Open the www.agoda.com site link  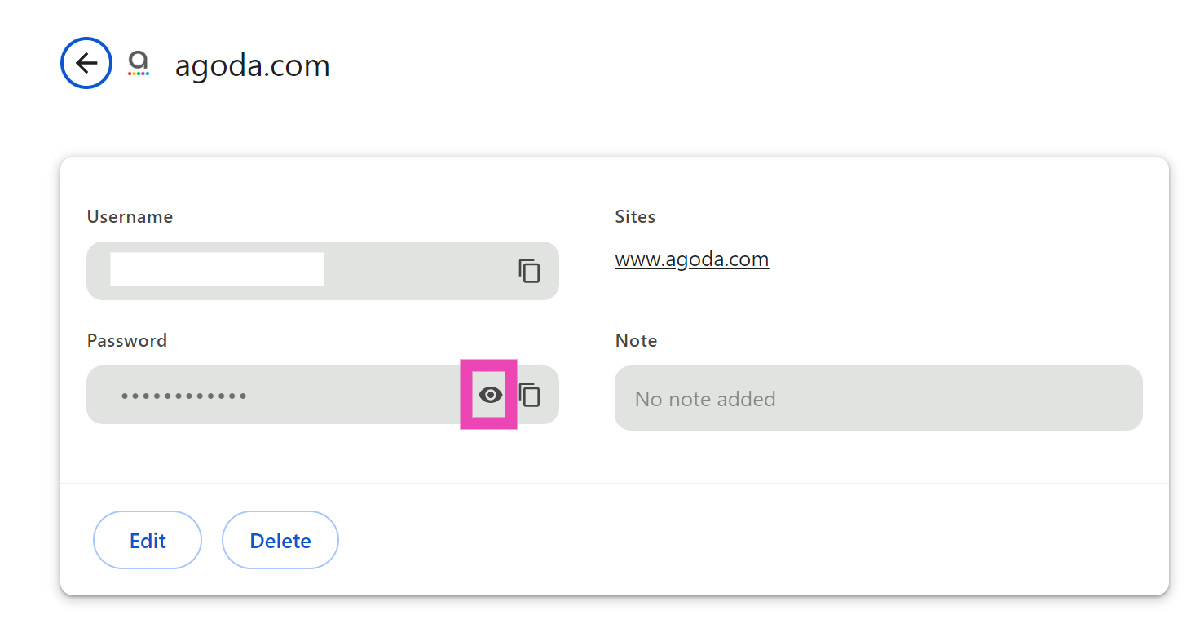pyautogui.click(x=691, y=260)
